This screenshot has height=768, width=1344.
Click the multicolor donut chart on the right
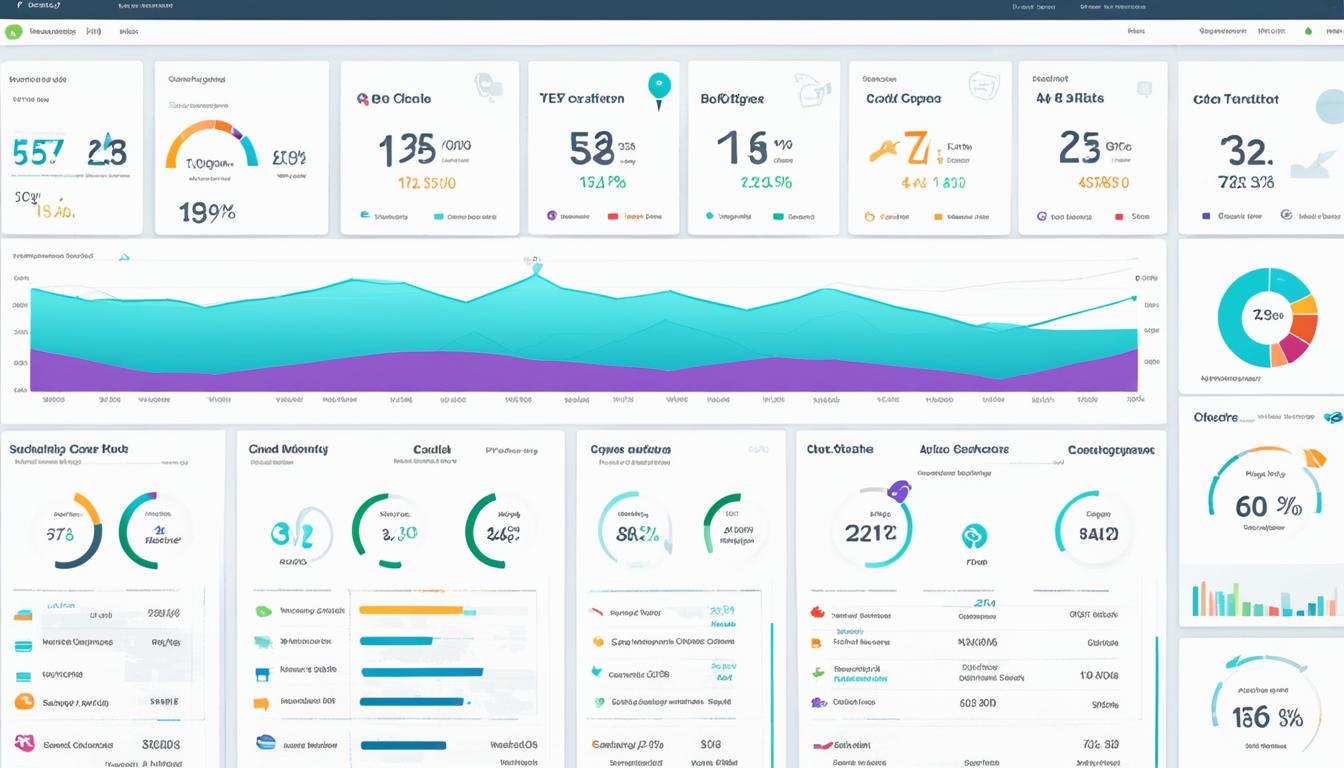[1268, 317]
